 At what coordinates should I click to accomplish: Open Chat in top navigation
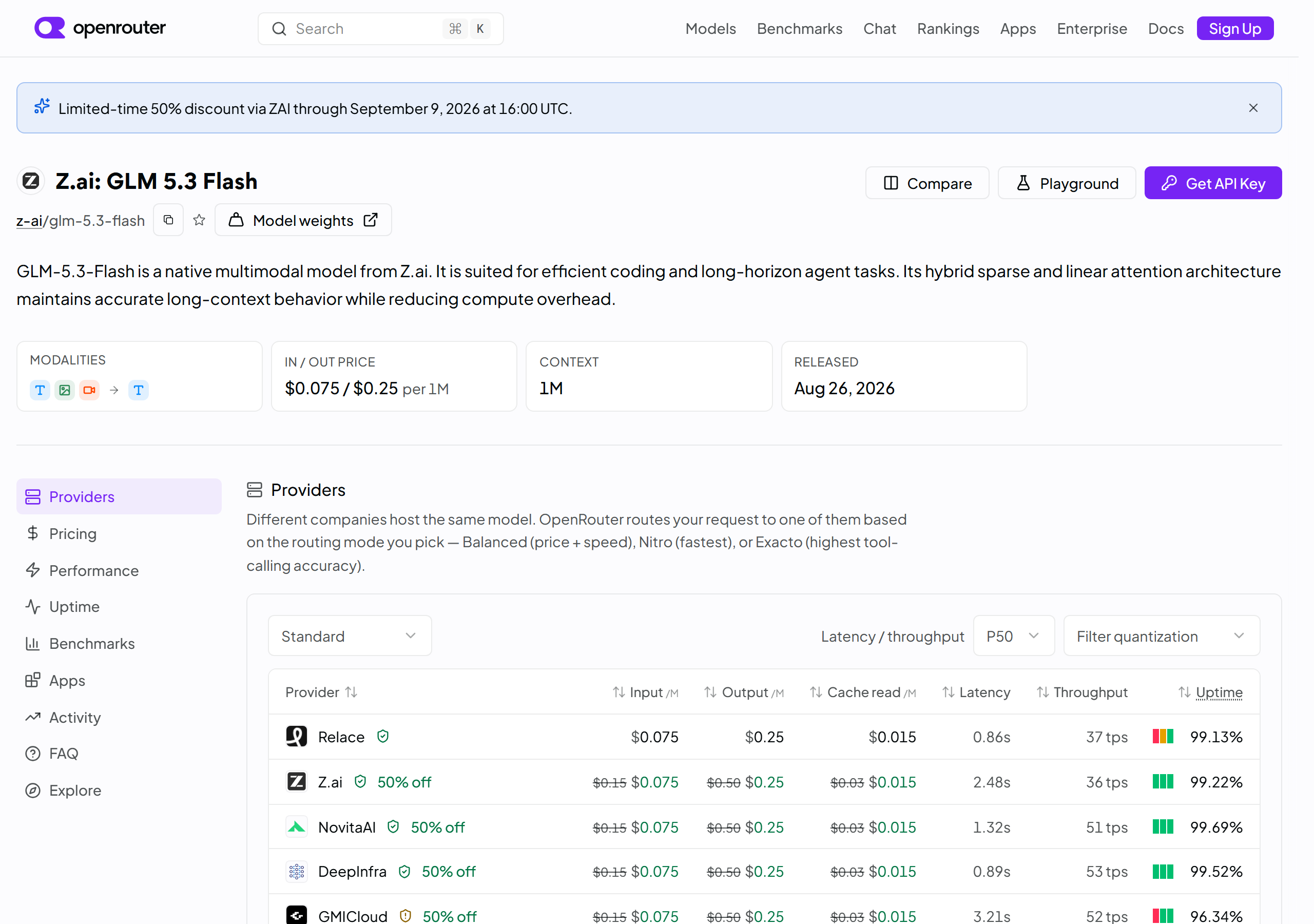tap(879, 29)
